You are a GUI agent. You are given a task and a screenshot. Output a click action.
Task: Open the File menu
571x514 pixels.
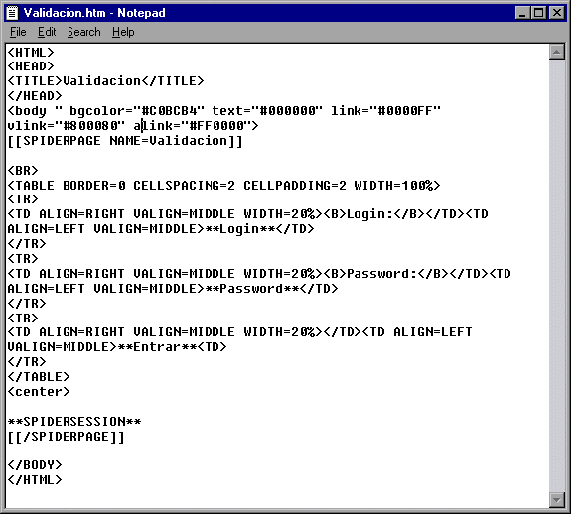pos(18,32)
